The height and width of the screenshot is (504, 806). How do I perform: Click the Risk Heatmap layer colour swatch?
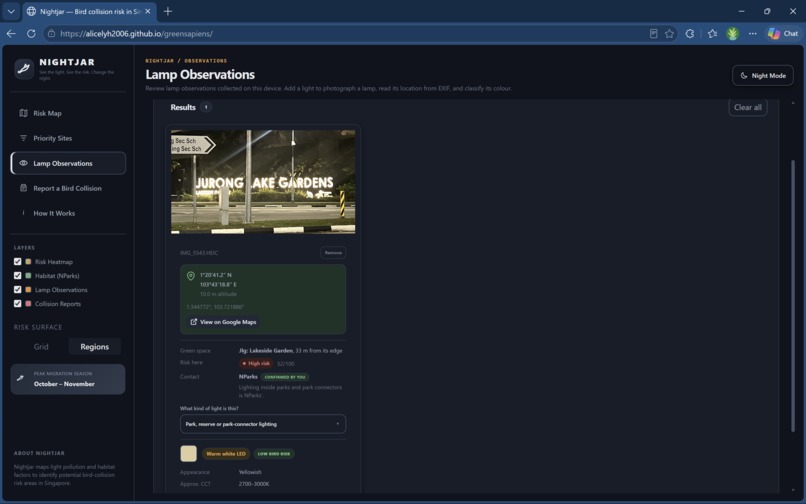coord(28,261)
